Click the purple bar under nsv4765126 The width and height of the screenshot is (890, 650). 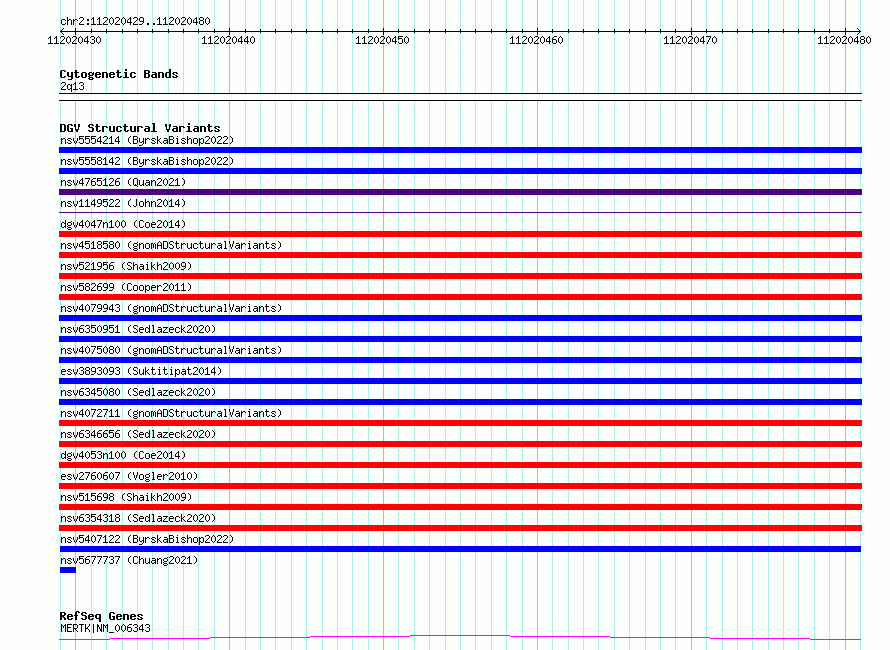pyautogui.click(x=460, y=192)
